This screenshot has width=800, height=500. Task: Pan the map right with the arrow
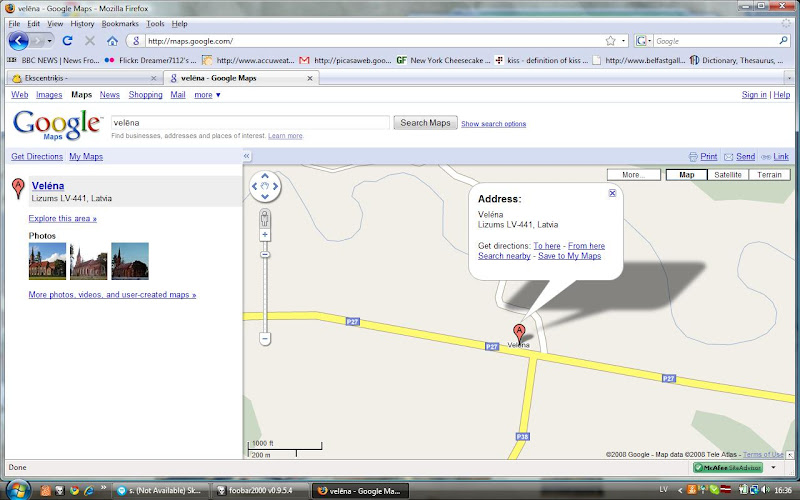276,186
